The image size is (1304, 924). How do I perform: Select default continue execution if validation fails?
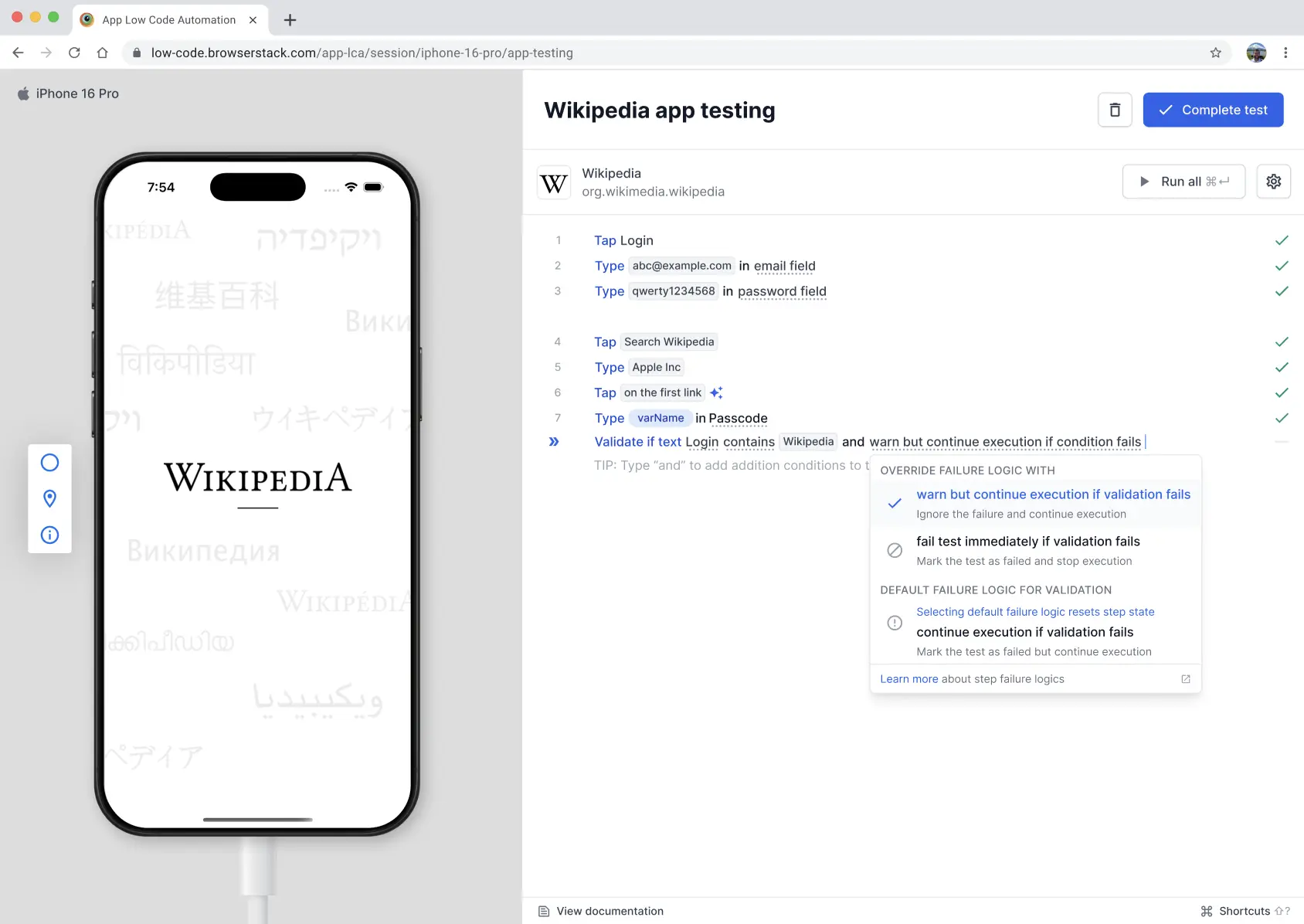[1024, 632]
